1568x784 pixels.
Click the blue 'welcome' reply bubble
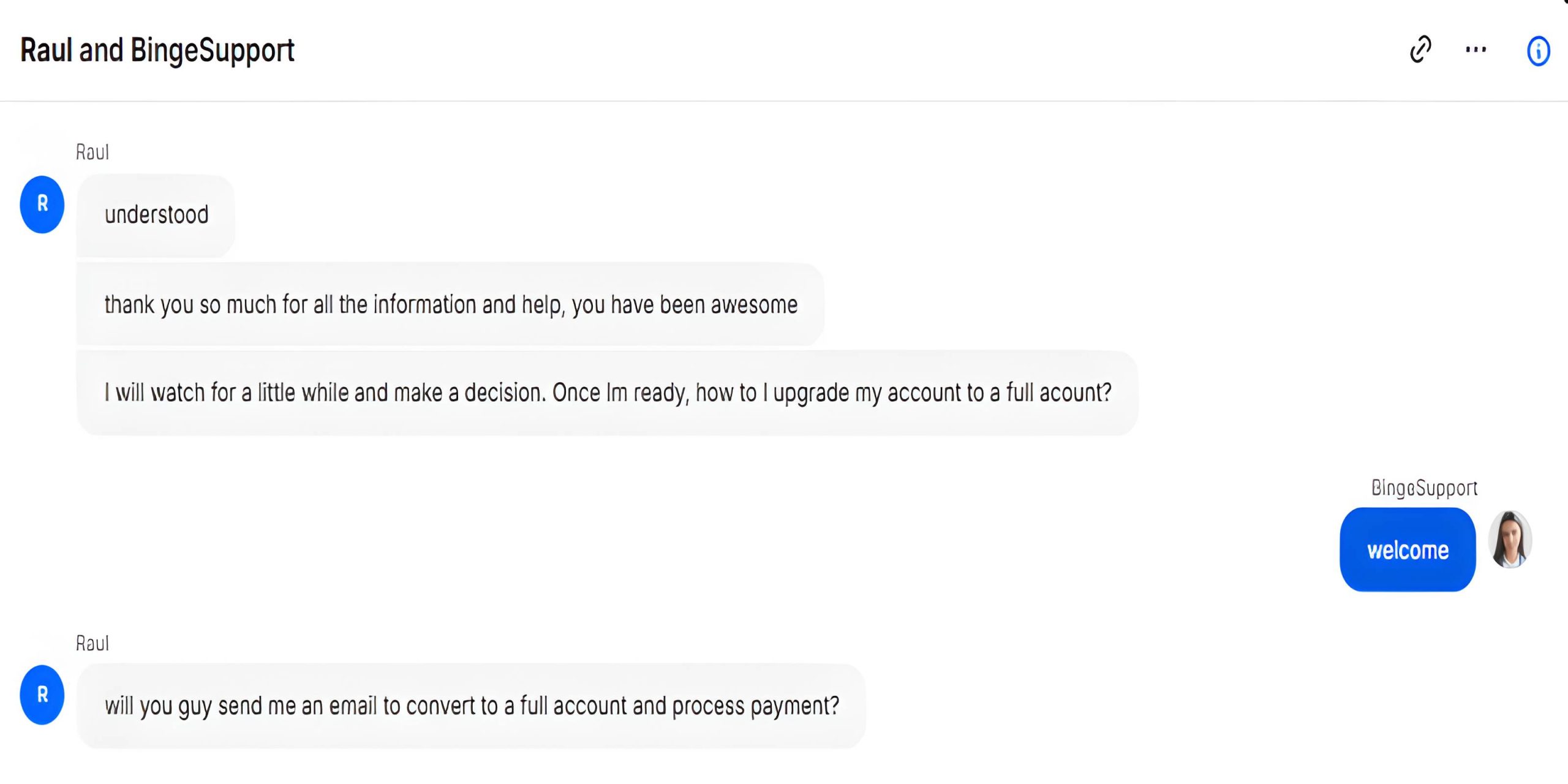[1408, 550]
